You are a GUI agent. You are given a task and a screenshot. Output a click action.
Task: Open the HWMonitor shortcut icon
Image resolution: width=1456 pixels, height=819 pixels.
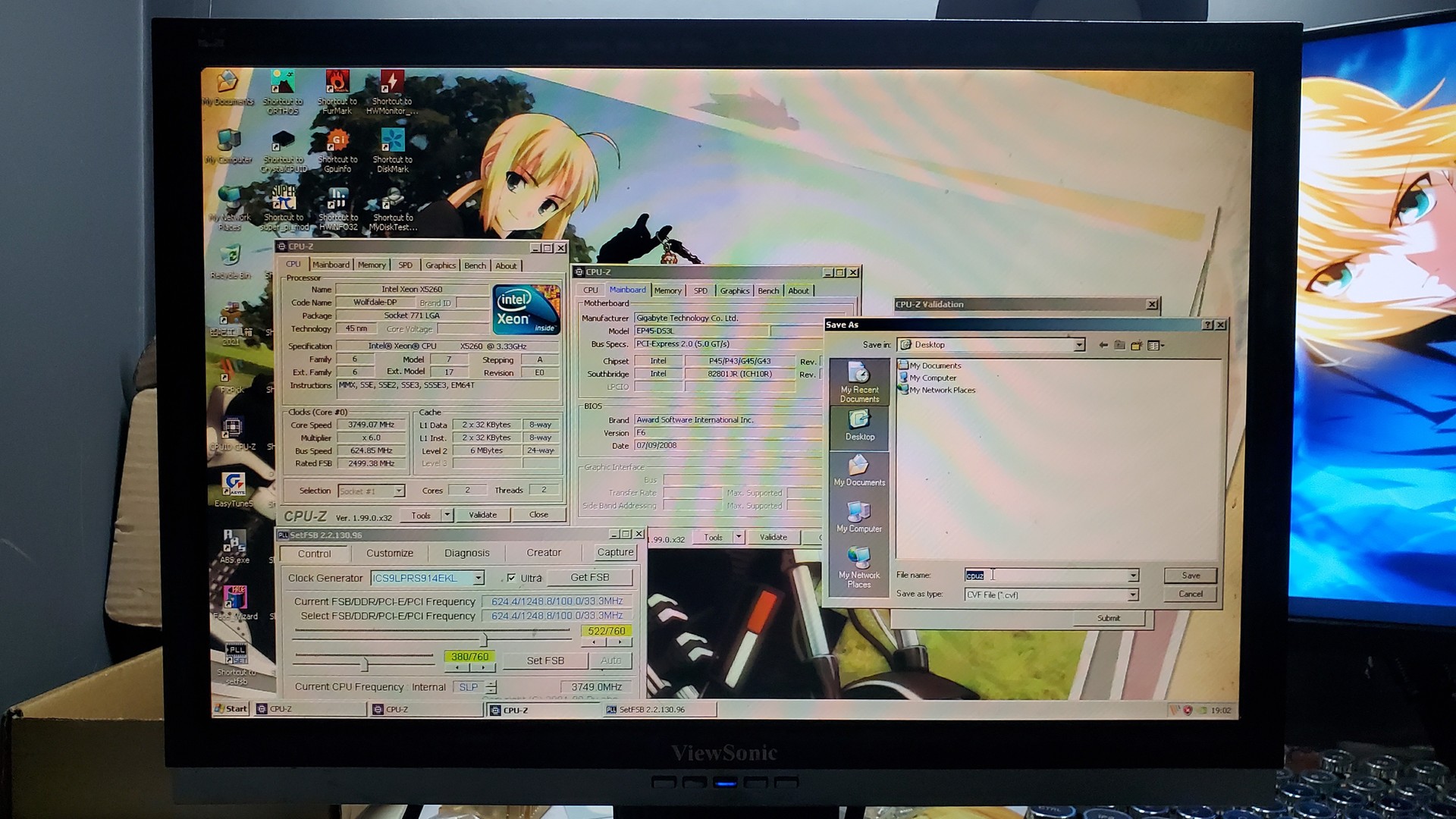(x=392, y=92)
